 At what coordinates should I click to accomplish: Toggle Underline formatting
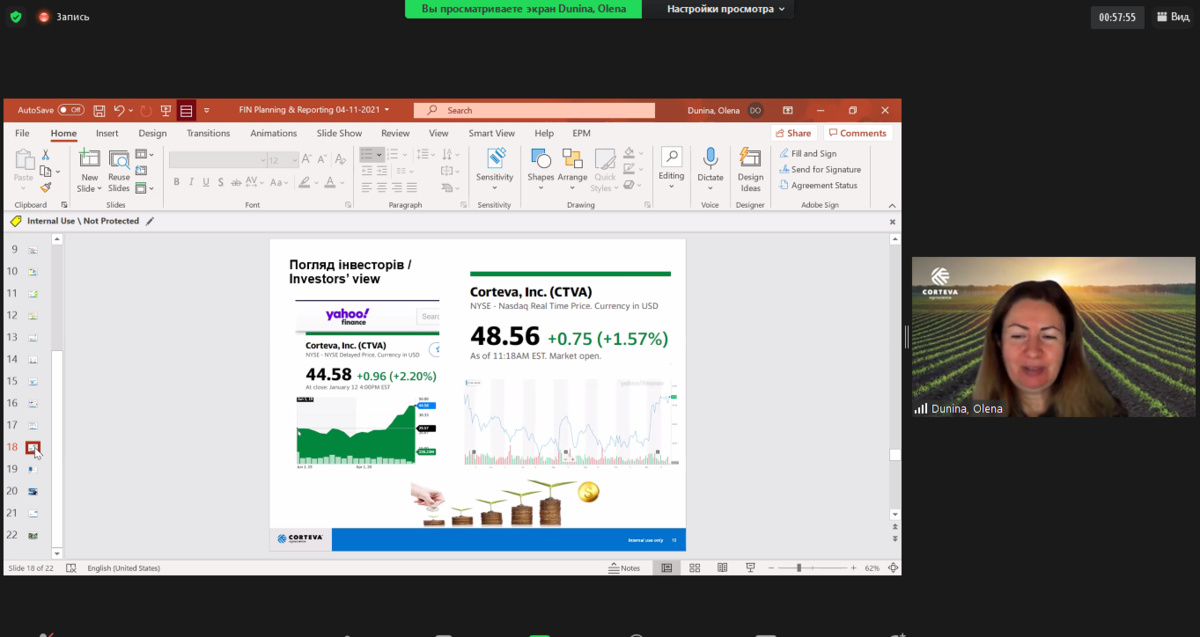[x=207, y=182]
